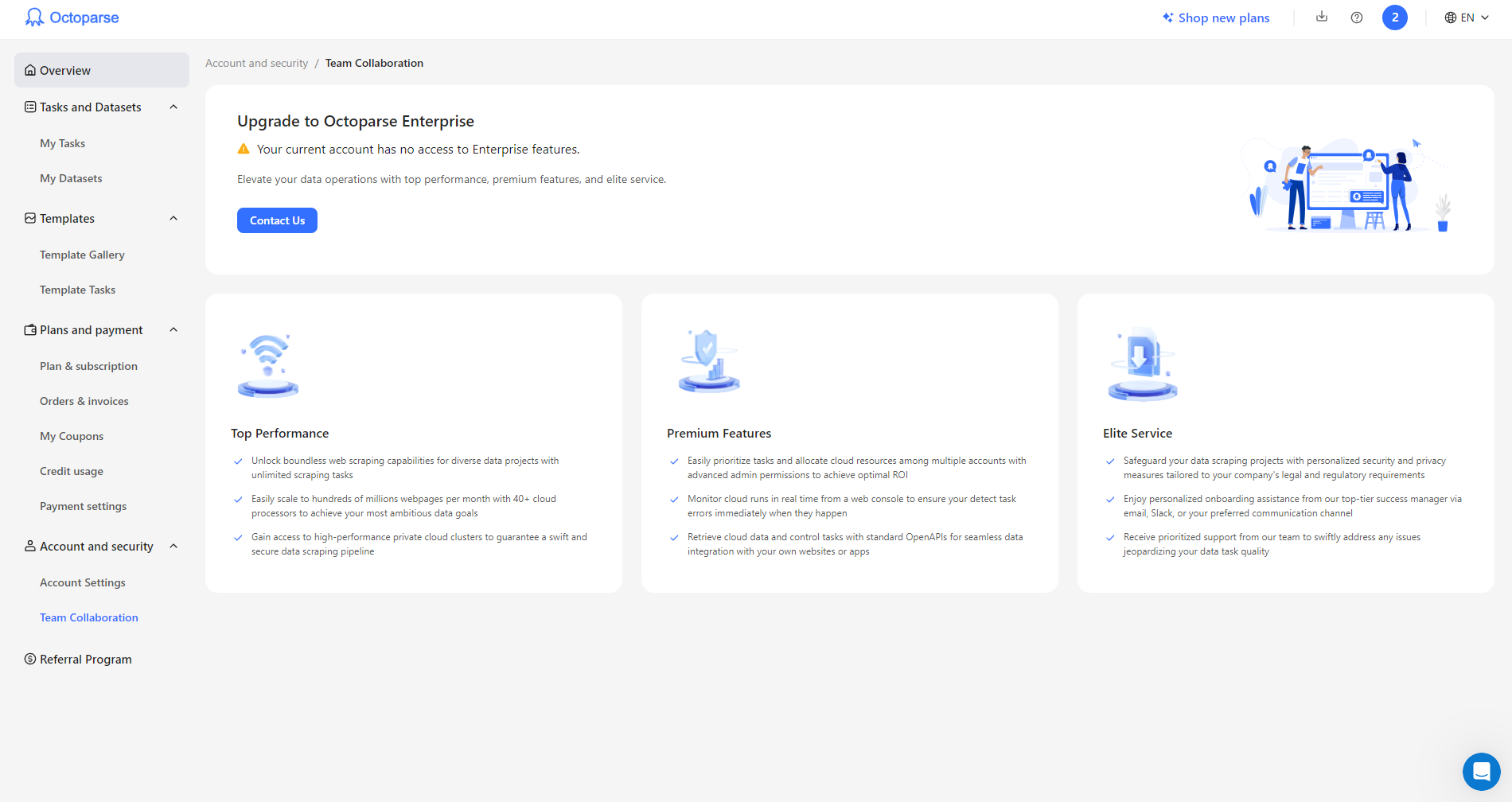Click the 'no access to Enterprise features' warning text
The image size is (1512, 802).
419,149
